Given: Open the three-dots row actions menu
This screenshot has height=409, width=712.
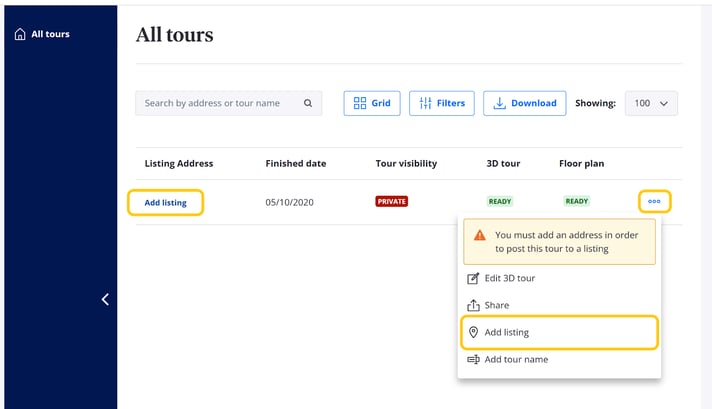Looking at the screenshot, I should click(x=654, y=201).
